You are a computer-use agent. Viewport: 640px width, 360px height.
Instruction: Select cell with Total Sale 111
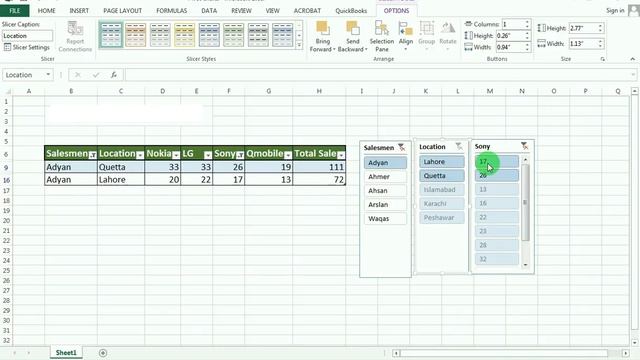point(319,167)
